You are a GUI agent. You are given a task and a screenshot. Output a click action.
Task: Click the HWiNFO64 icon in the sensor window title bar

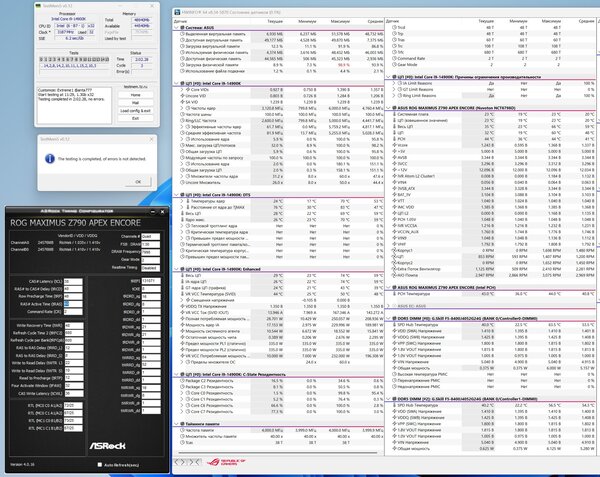click(x=177, y=12)
